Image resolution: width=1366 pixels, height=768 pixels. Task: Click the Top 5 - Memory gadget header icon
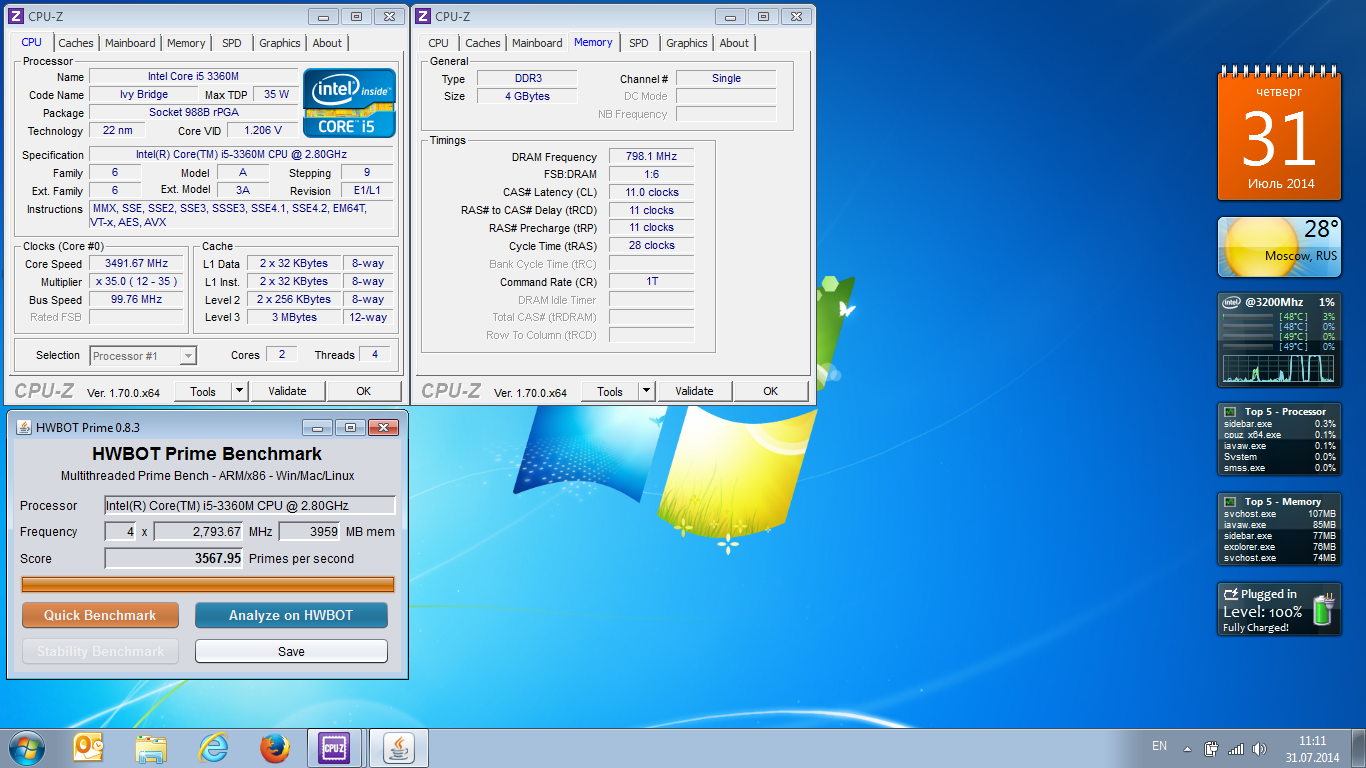1231,501
